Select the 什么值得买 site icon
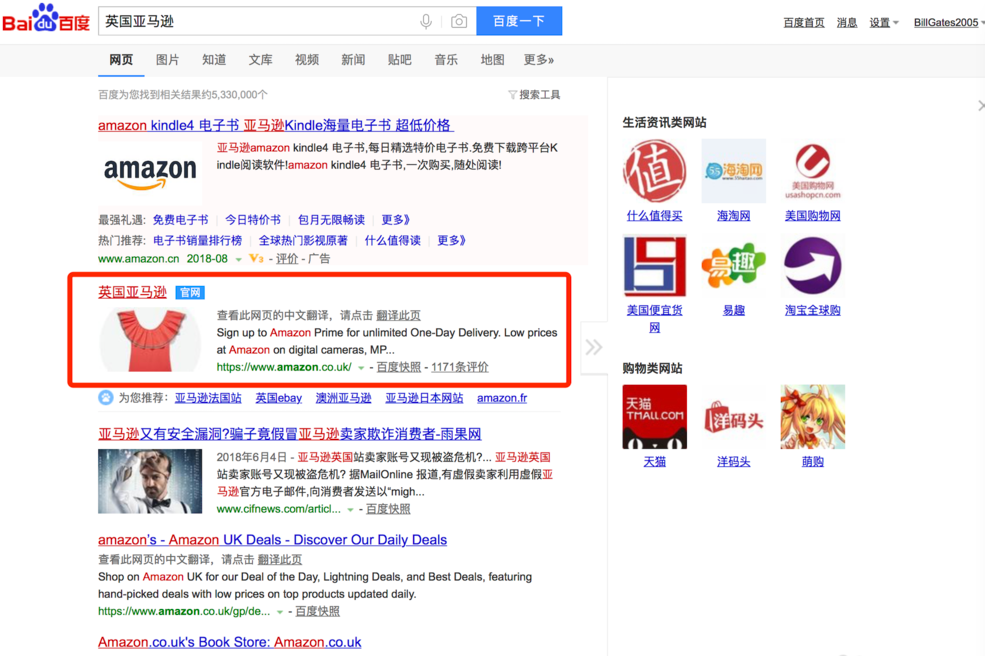Image resolution: width=985 pixels, height=656 pixels. [x=654, y=170]
